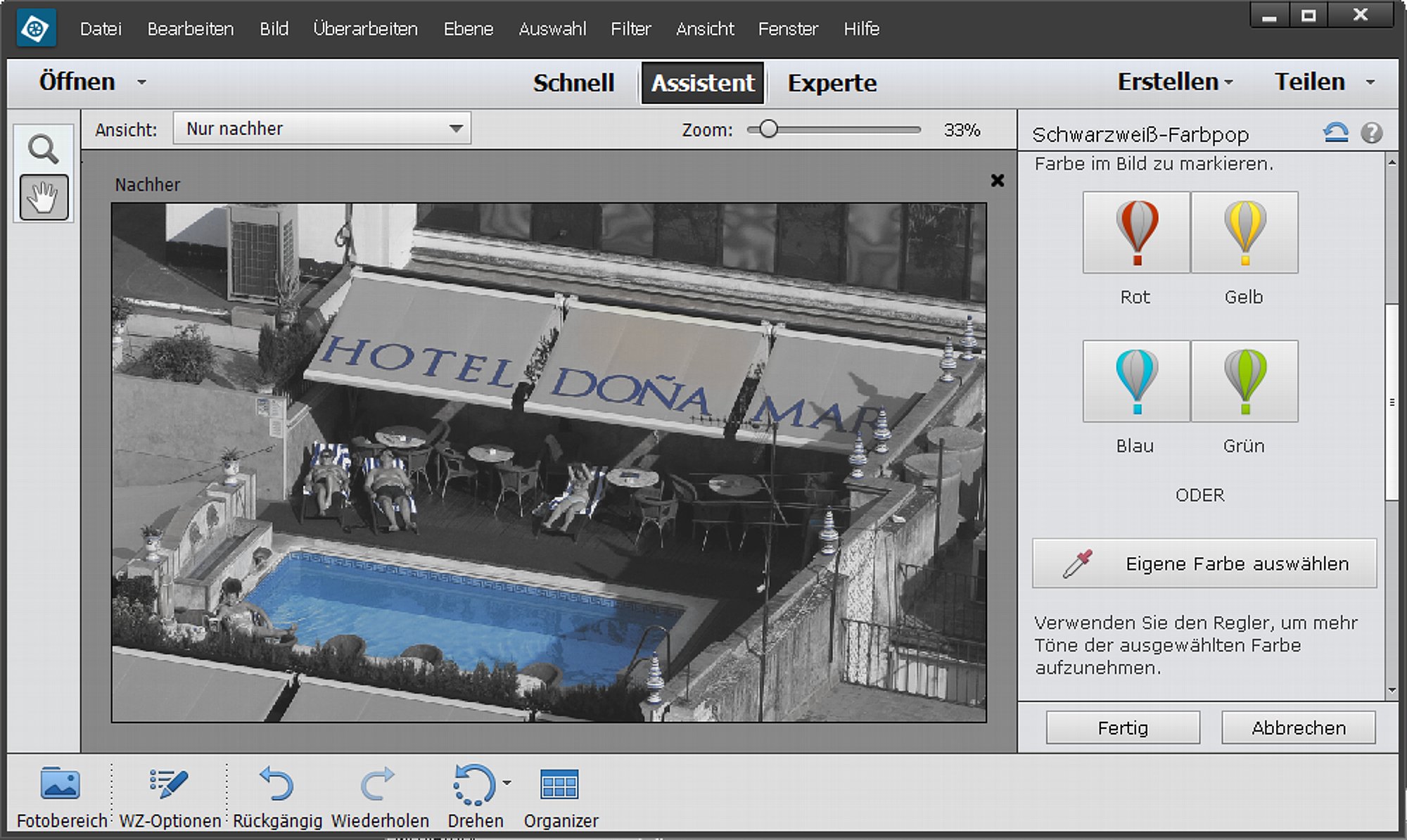The image size is (1407, 840).
Task: Show WZ-Optionen tool options
Action: pos(170,798)
